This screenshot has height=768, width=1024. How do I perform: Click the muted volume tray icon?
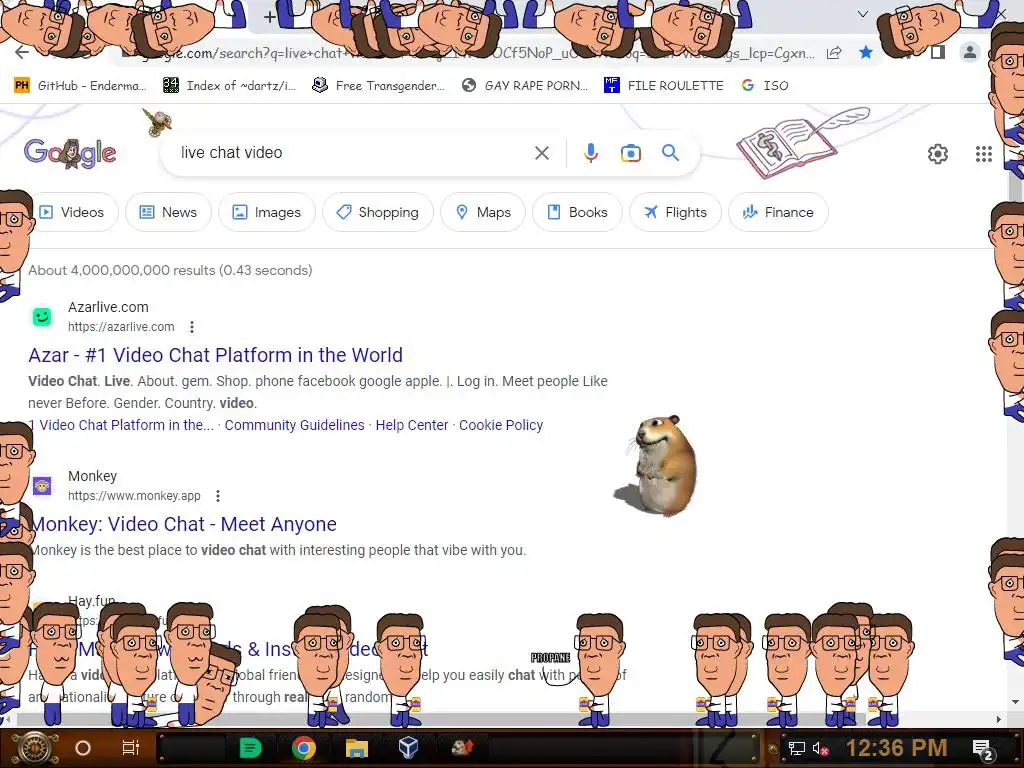click(x=820, y=748)
